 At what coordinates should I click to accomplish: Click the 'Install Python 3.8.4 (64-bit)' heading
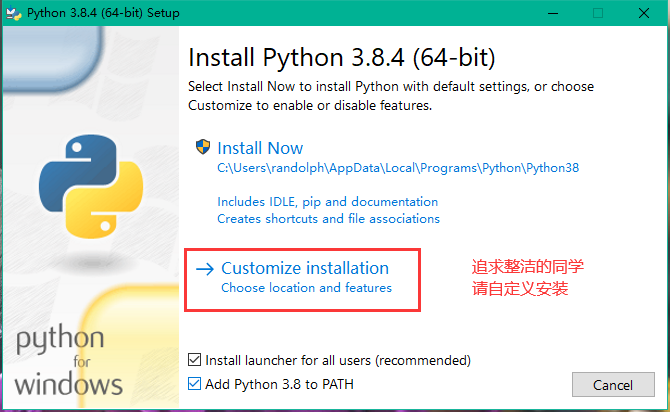[x=342, y=58]
